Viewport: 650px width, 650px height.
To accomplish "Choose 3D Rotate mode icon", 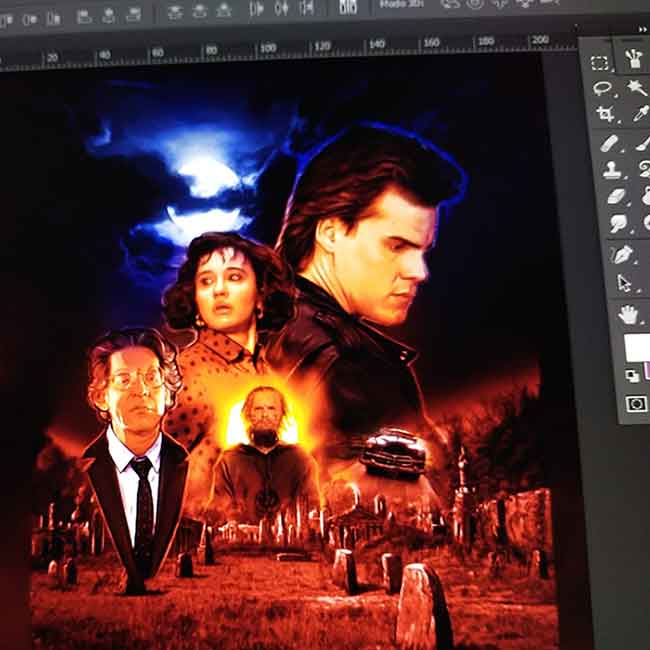I will (451, 4).
